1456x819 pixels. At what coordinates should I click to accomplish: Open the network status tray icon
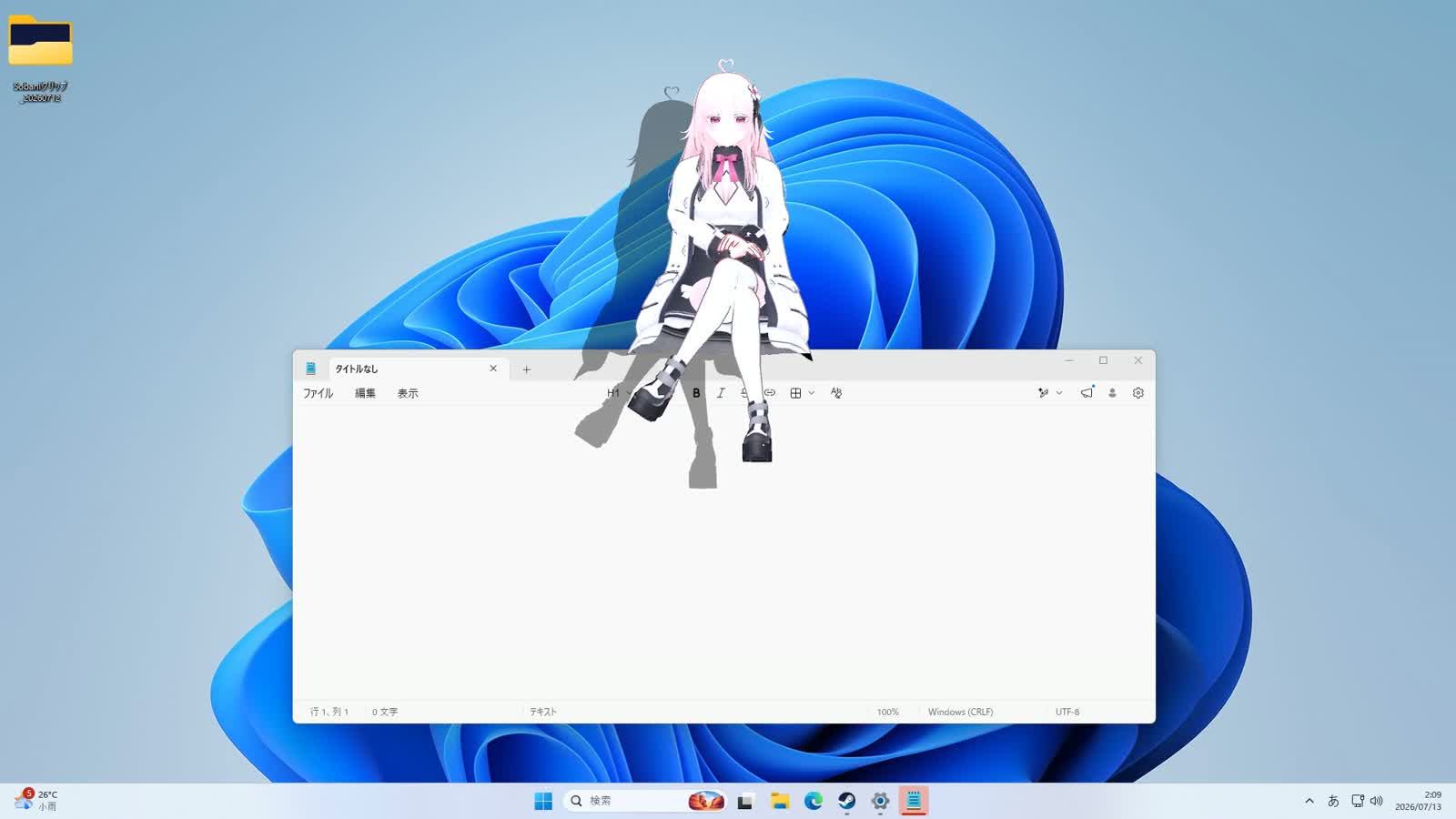1357,801
